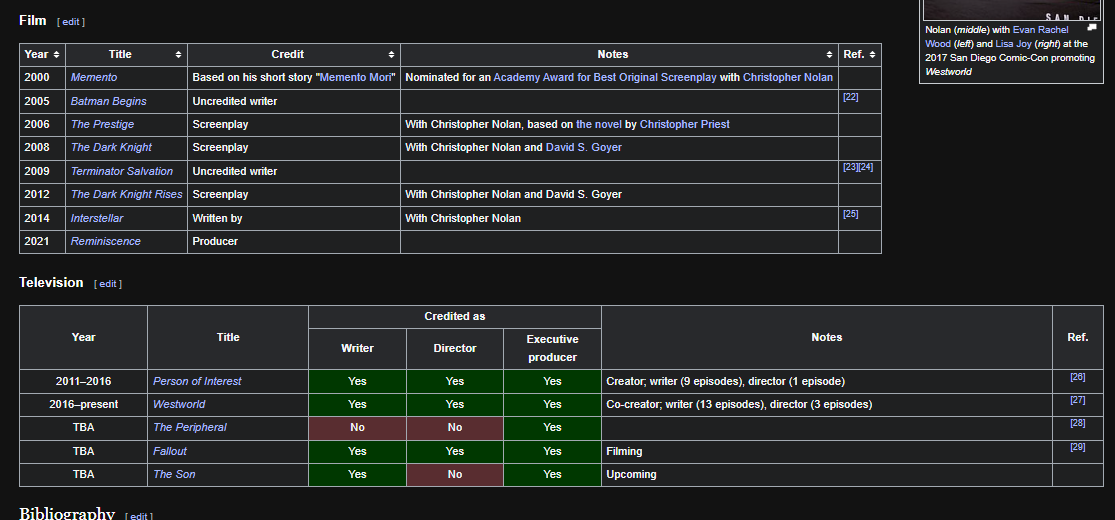Select Director 'No' cell for The Son
Image resolution: width=1115 pixels, height=520 pixels.
click(x=455, y=474)
